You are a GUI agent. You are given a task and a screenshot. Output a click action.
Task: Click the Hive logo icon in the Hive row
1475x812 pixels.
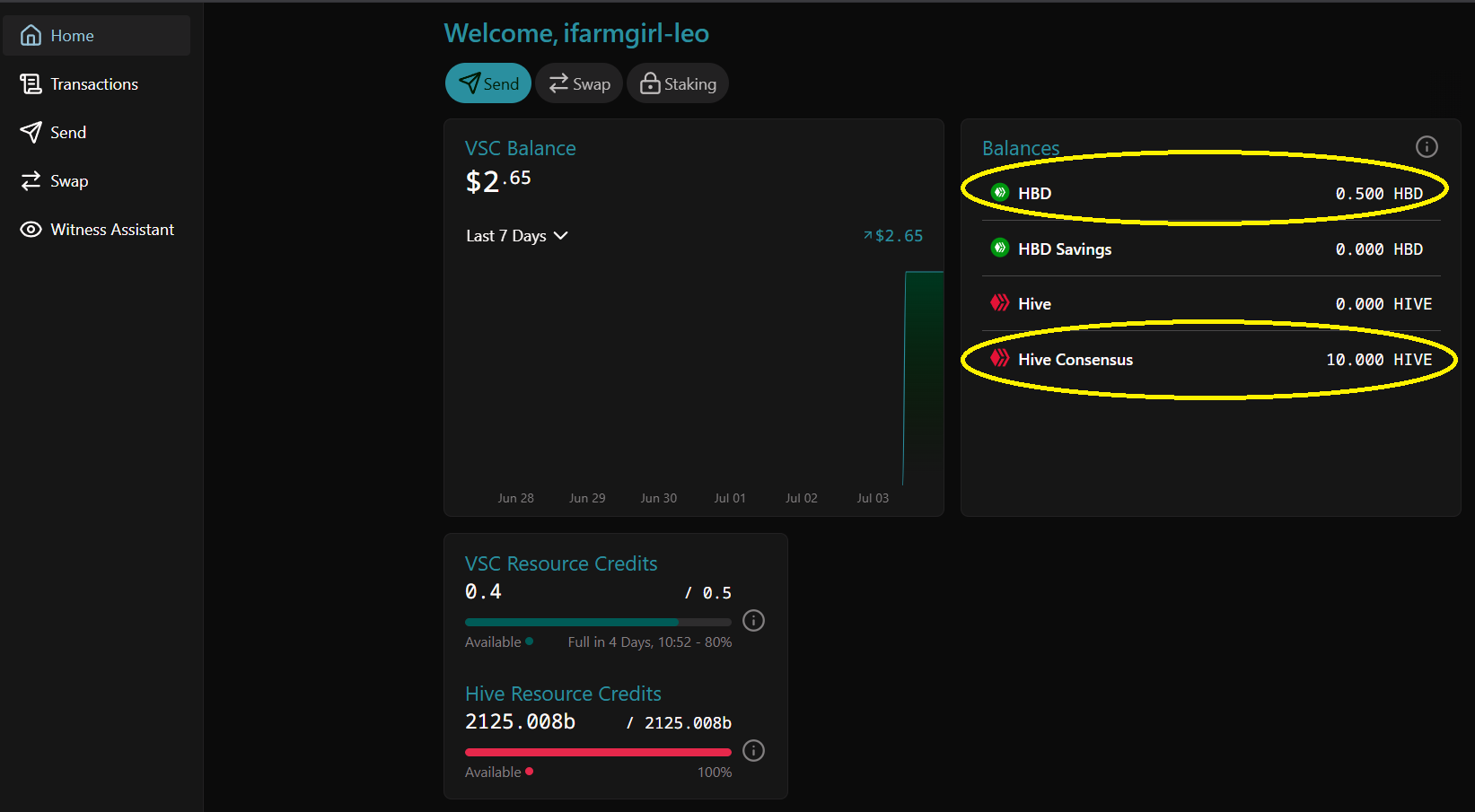(999, 303)
